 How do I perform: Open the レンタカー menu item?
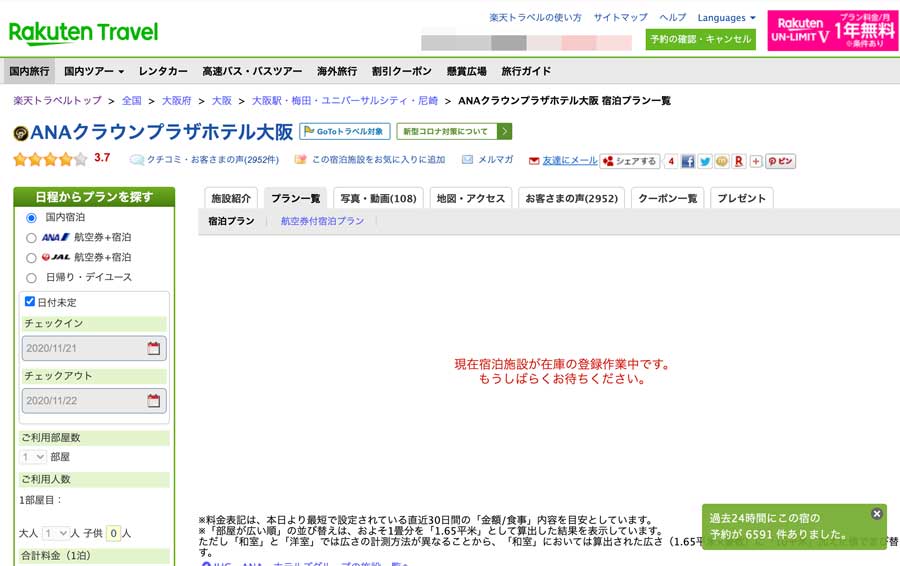[x=163, y=71]
